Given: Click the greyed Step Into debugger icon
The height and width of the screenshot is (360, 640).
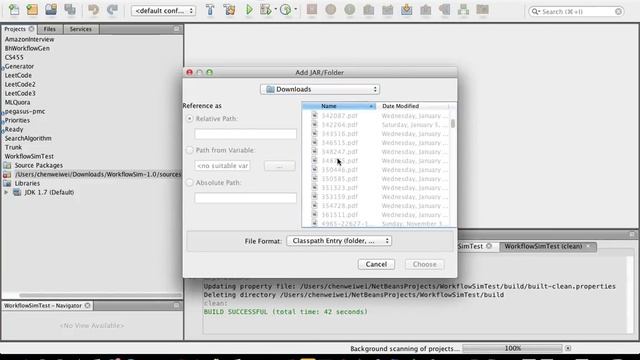Looking at the screenshot, I should pyautogui.click(x=387, y=9).
